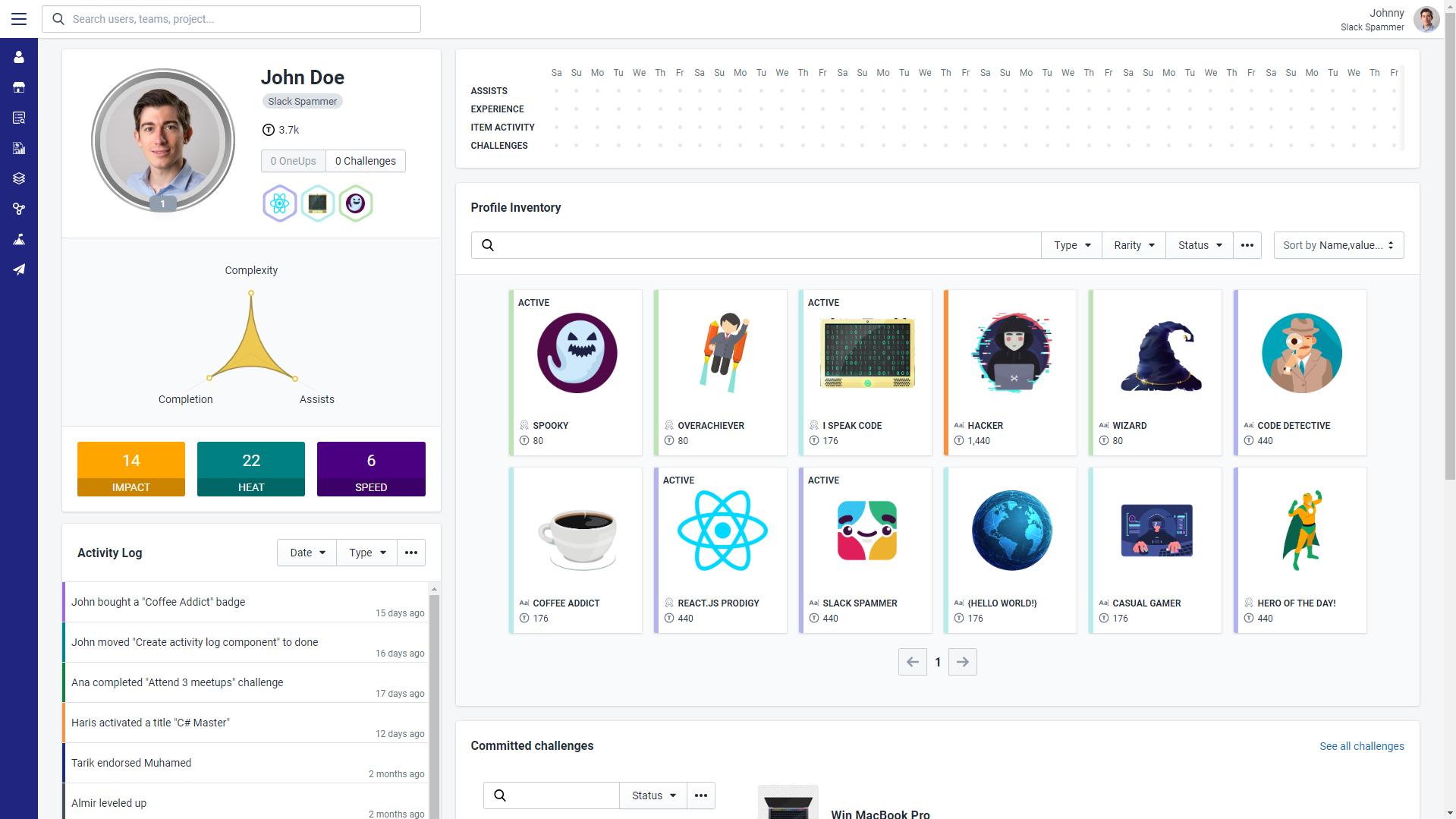Open "Haris activated a title C# Master" entry

click(x=246, y=723)
